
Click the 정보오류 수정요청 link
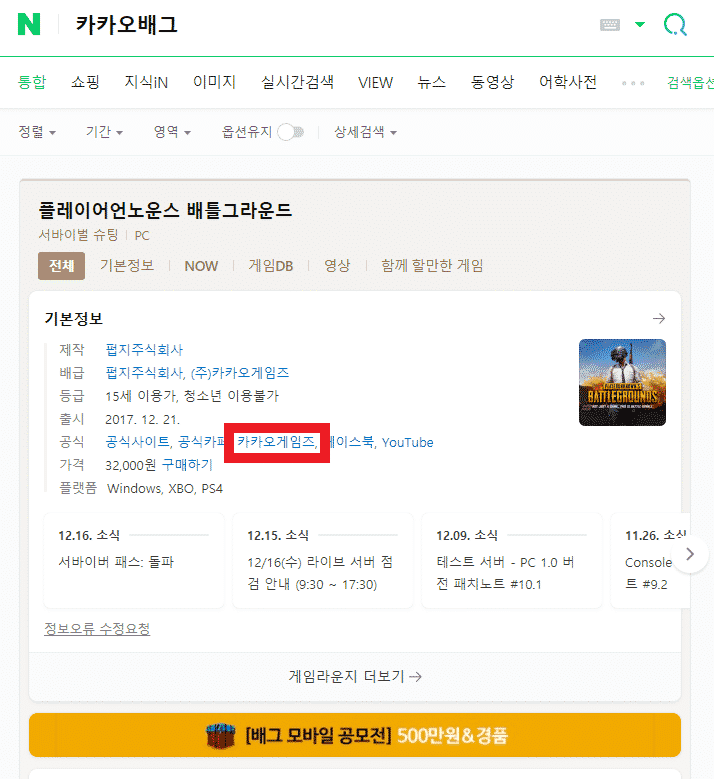click(x=97, y=629)
